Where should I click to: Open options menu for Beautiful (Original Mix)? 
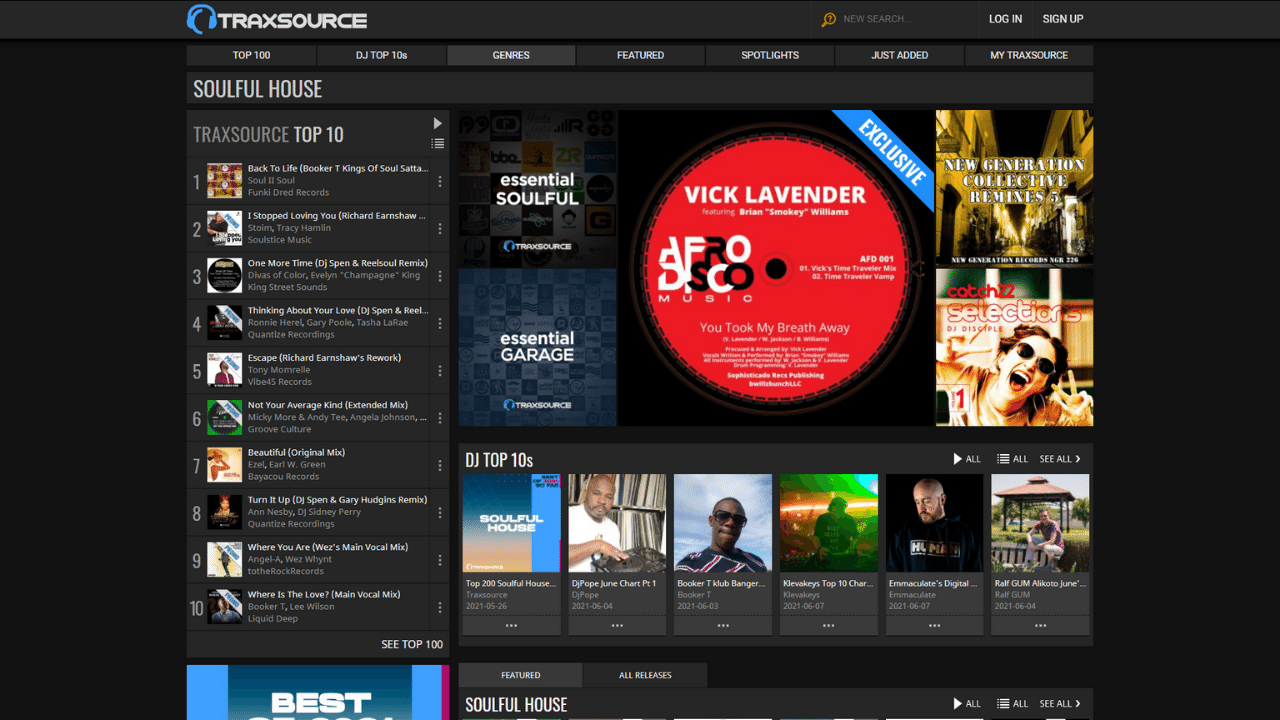440,466
